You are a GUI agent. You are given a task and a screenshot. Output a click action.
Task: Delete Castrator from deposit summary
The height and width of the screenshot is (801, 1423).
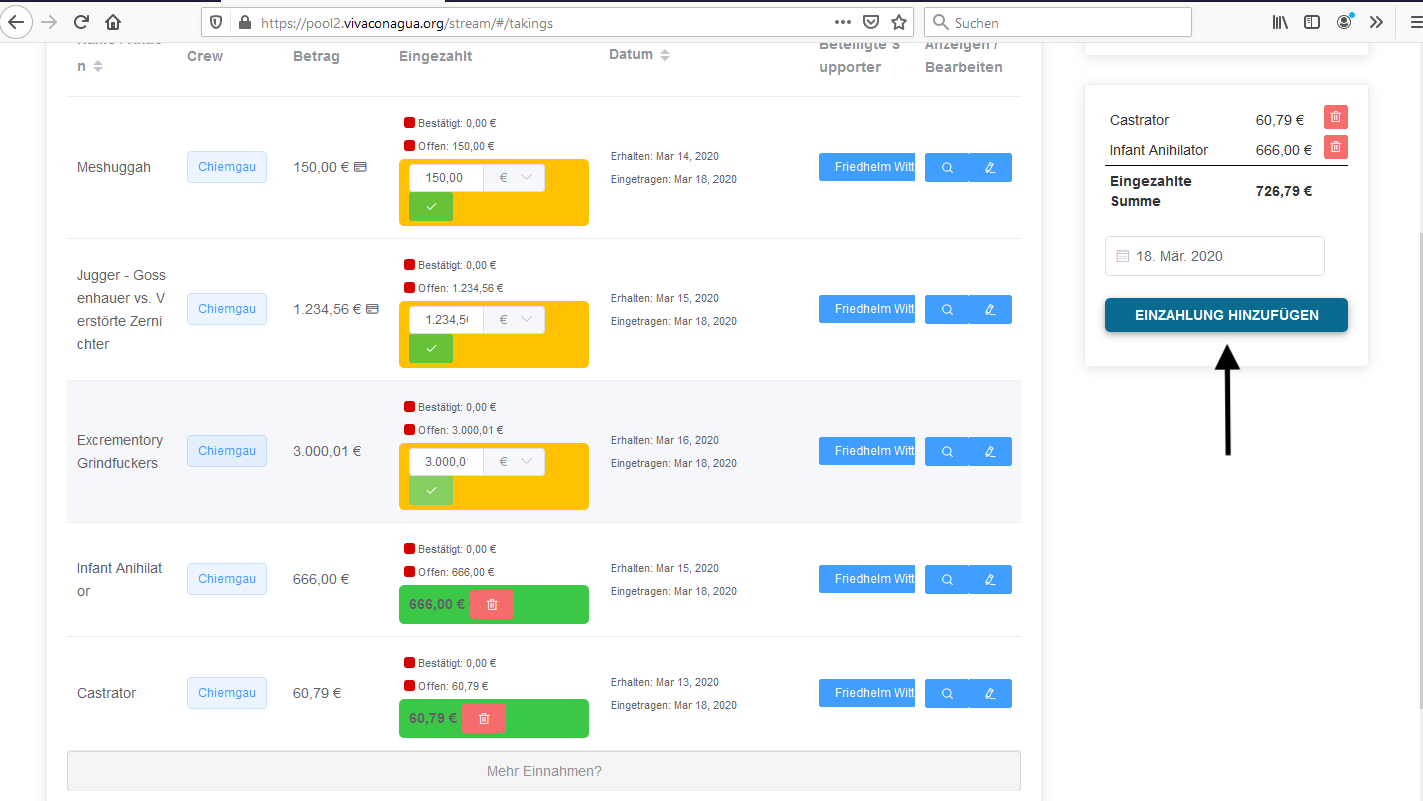pyautogui.click(x=1335, y=118)
